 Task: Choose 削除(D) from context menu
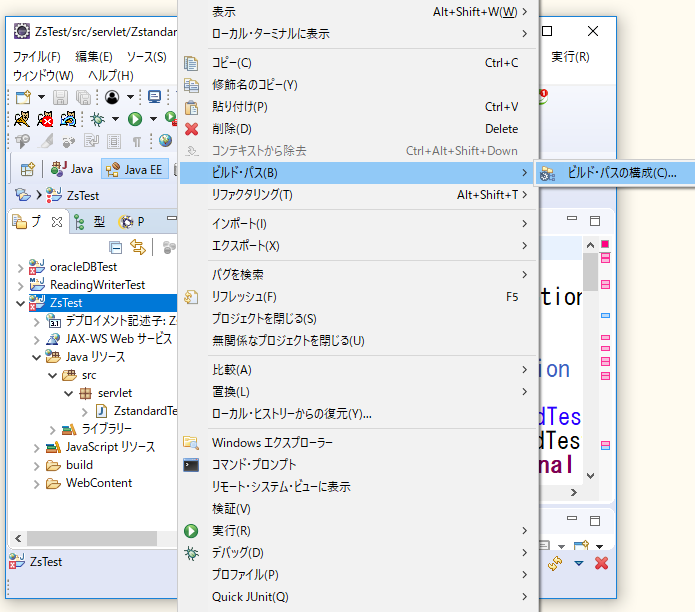[x=359, y=129]
